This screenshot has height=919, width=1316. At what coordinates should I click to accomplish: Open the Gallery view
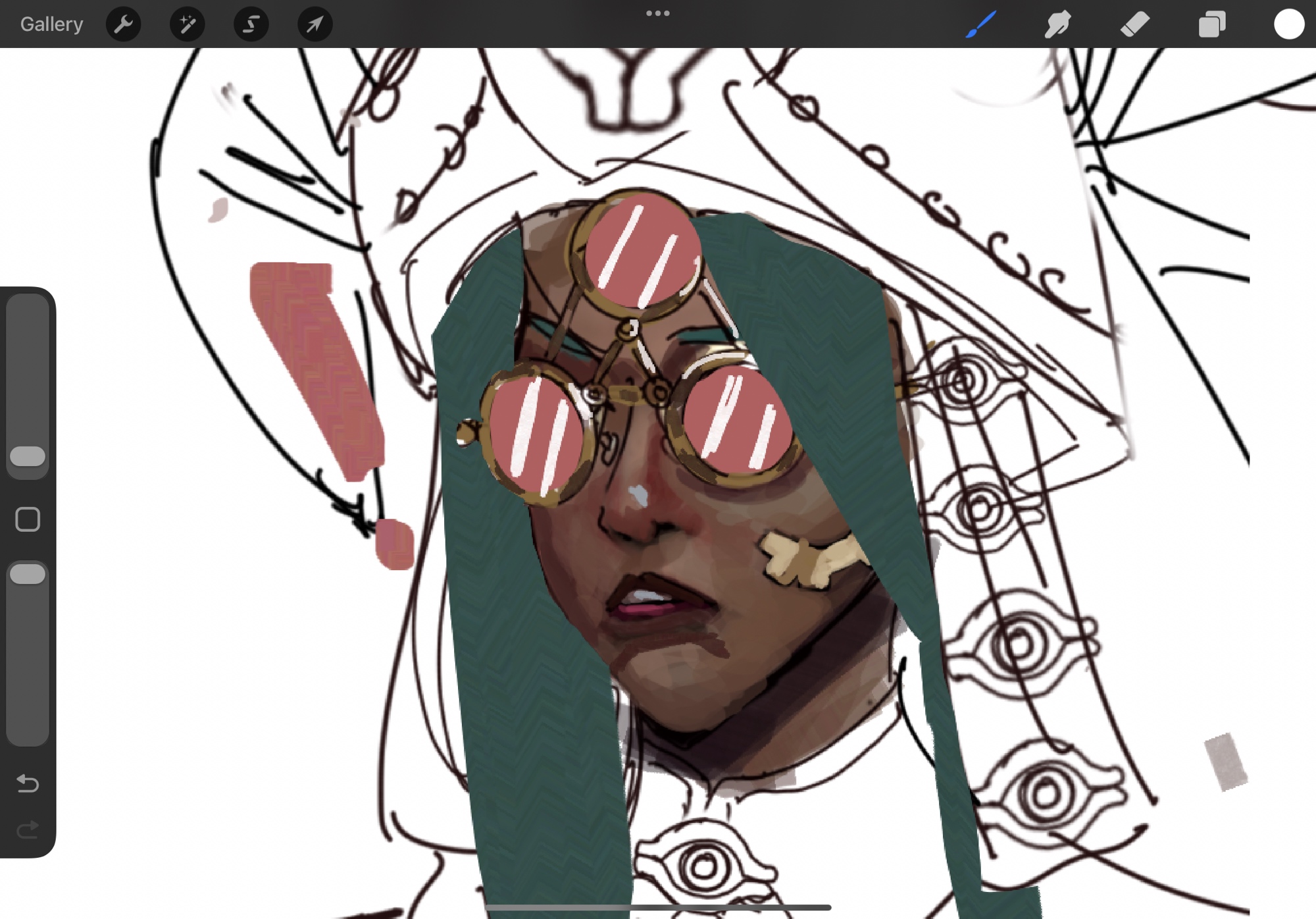(x=51, y=24)
